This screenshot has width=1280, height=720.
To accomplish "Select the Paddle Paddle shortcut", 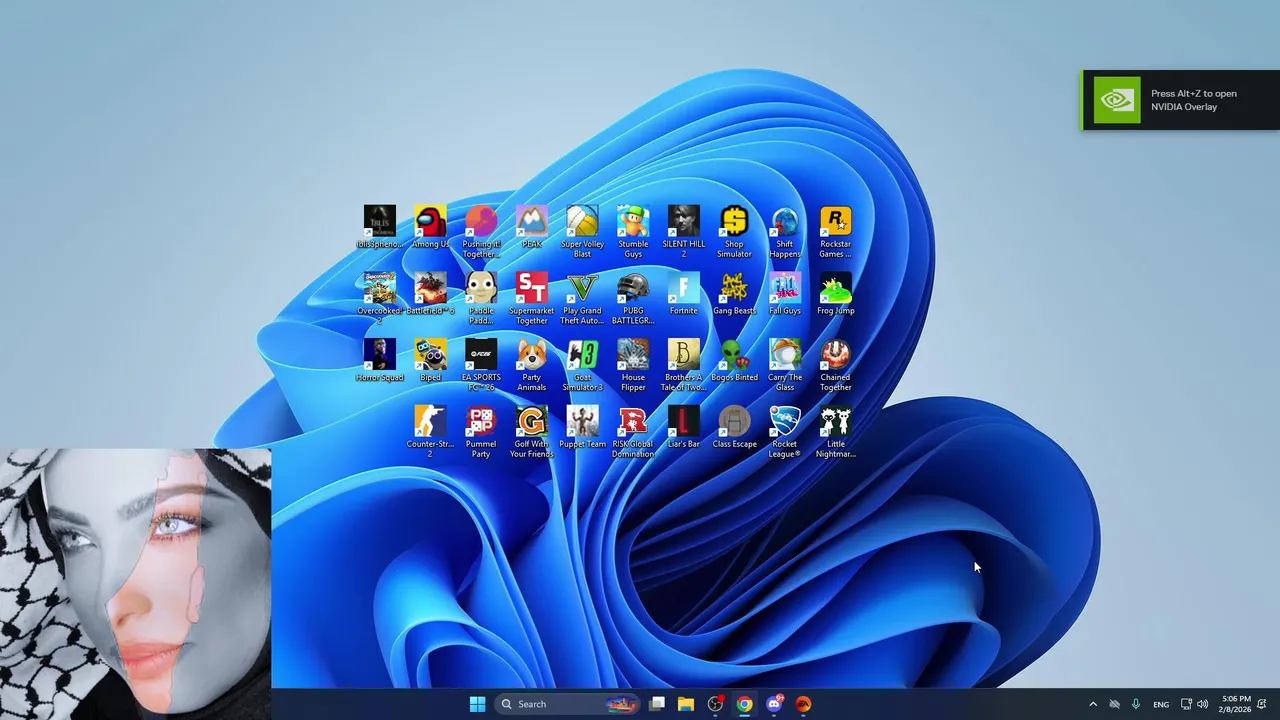I will coord(481,298).
